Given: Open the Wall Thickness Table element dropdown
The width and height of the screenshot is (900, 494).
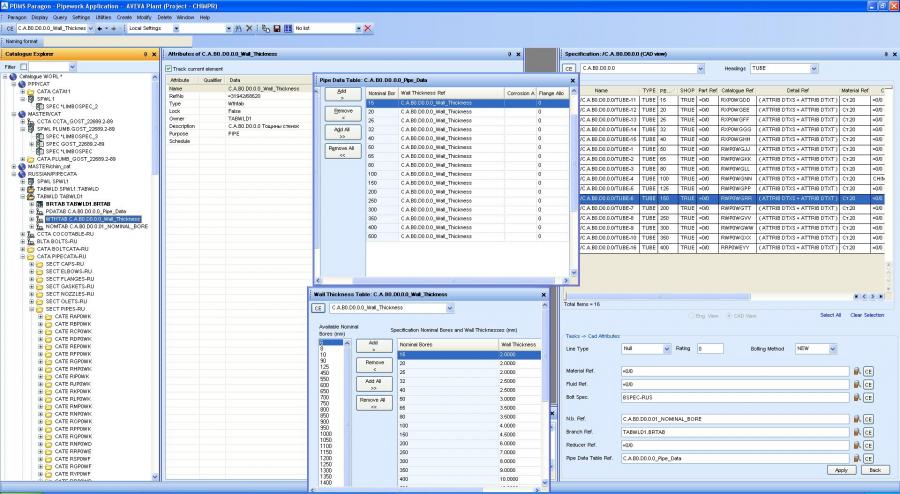Looking at the screenshot, I should pos(449,308).
